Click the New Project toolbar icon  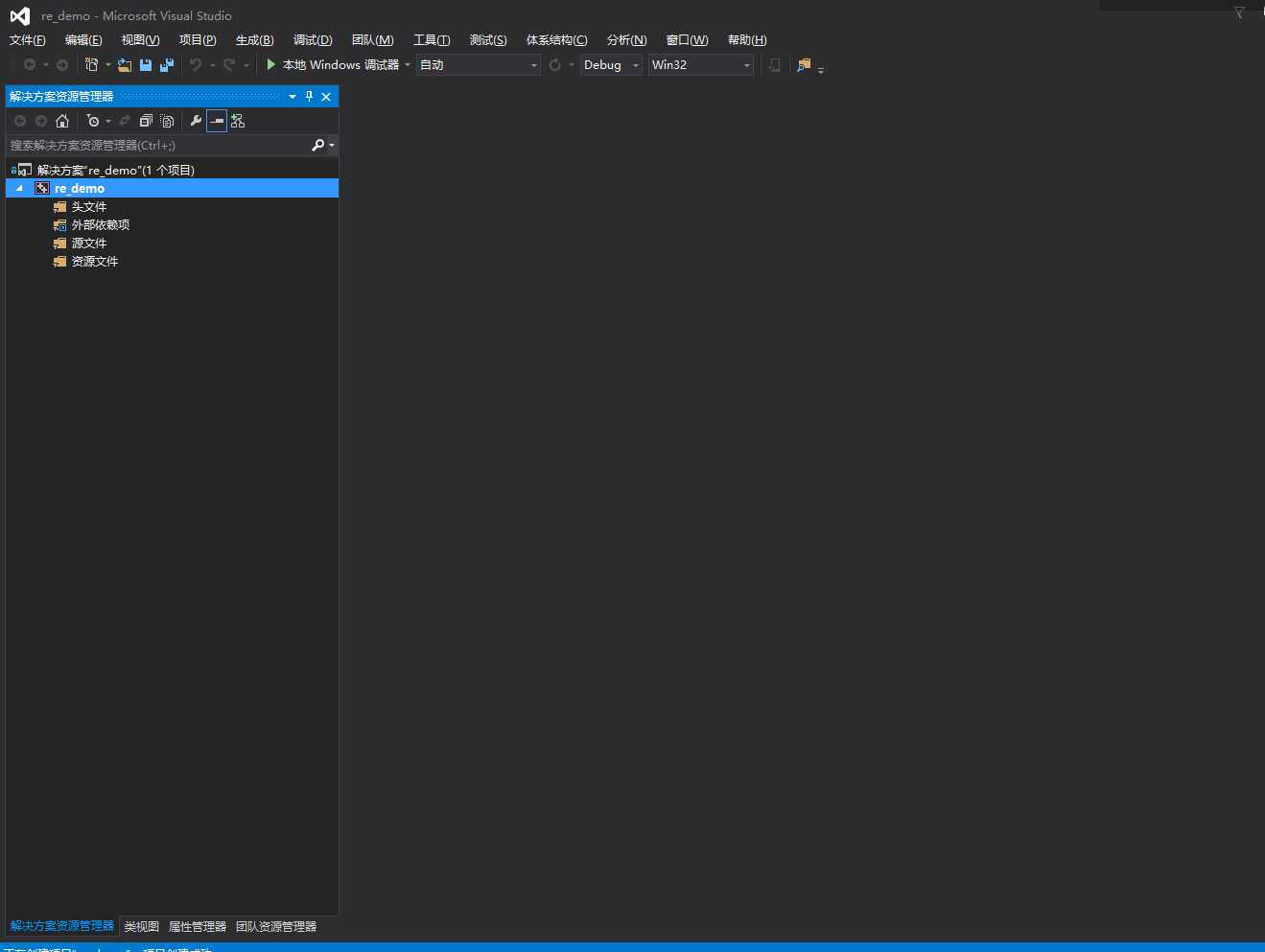(92, 64)
